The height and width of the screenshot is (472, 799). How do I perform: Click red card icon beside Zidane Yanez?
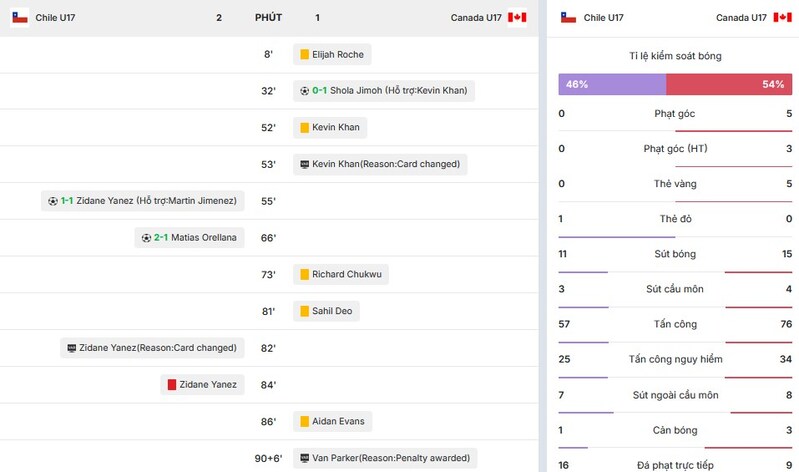coord(172,385)
